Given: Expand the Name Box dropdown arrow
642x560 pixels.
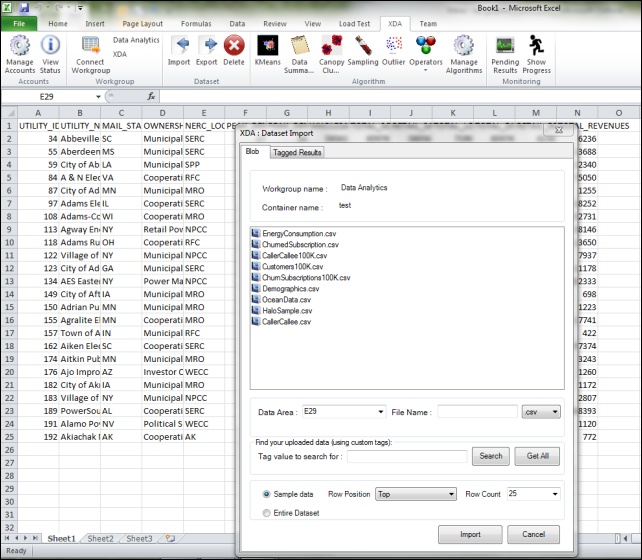Looking at the screenshot, I should pos(98,97).
